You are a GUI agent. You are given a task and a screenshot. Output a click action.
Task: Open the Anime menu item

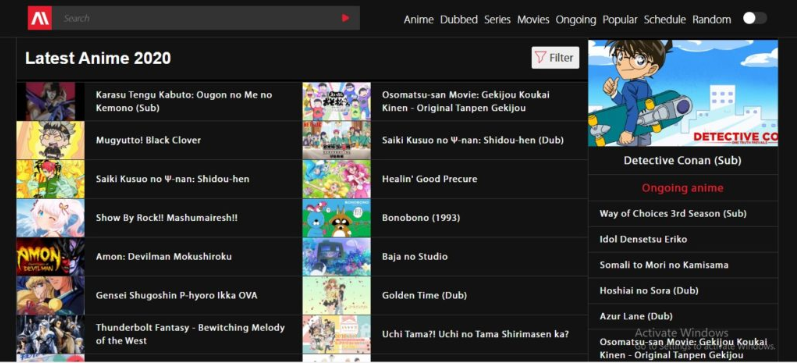pos(418,20)
